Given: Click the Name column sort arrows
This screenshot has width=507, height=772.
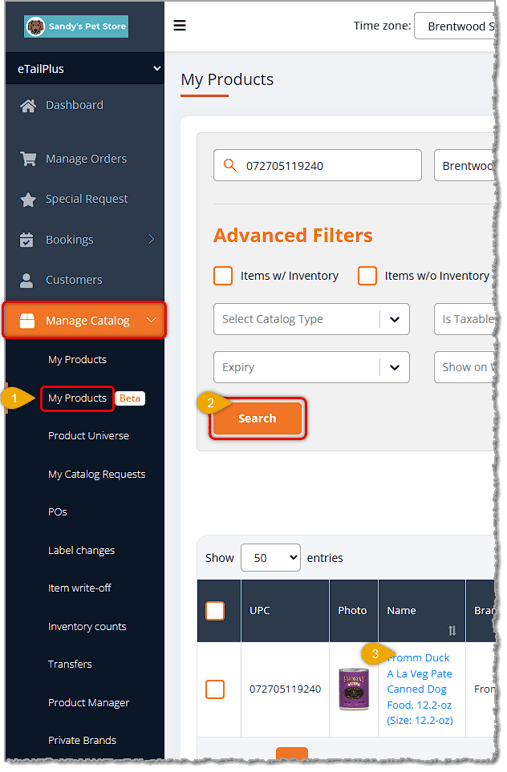Looking at the screenshot, I should click(x=451, y=631).
